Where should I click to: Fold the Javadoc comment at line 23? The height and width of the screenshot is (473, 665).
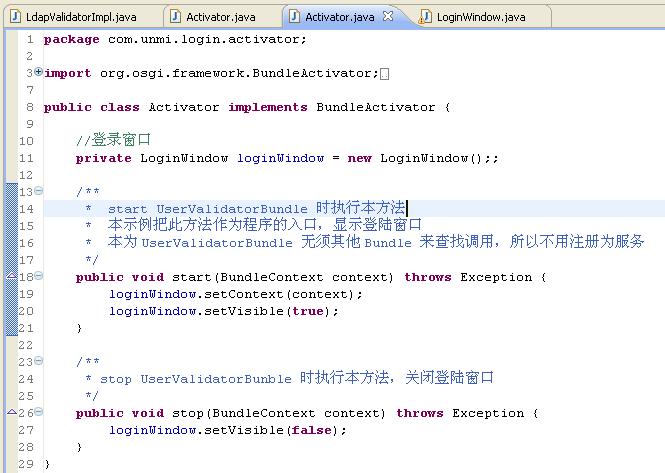38,361
